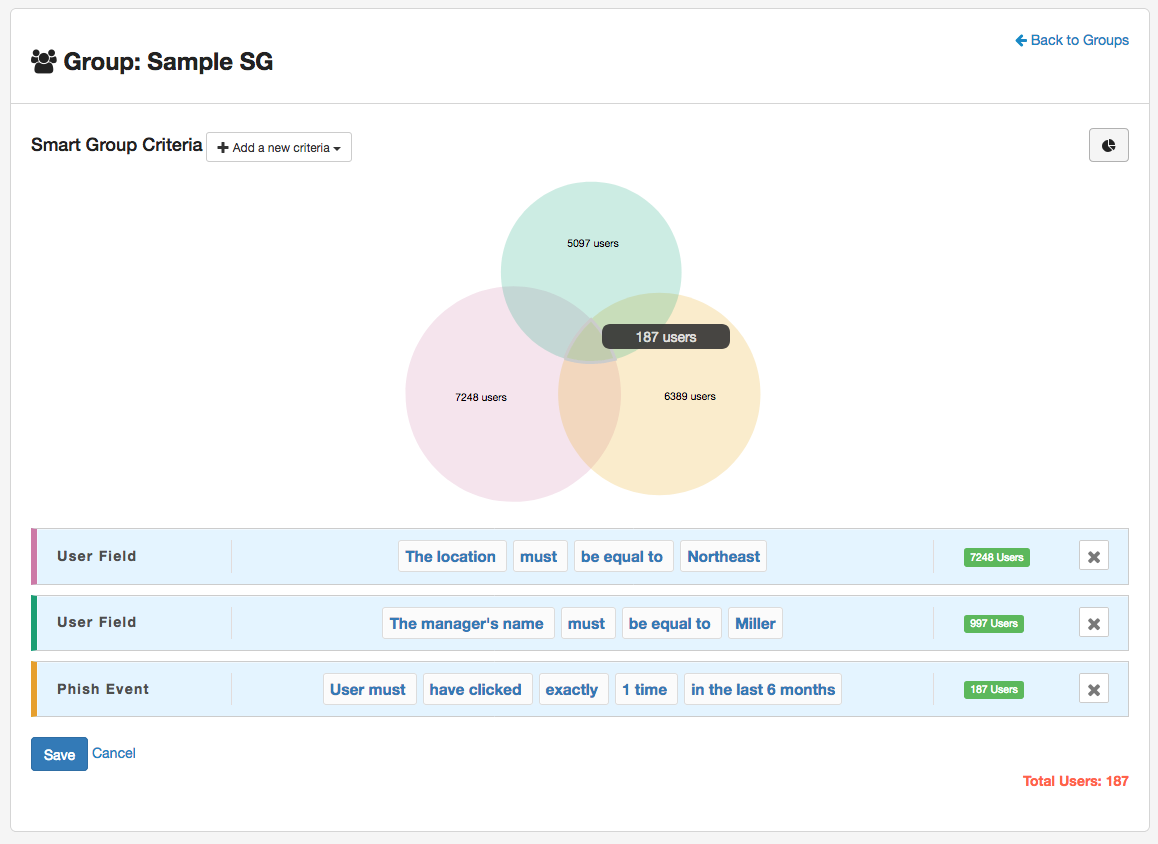The image size is (1158, 844).
Task: Change the 'in the last 6 months' timeframe
Action: (762, 689)
